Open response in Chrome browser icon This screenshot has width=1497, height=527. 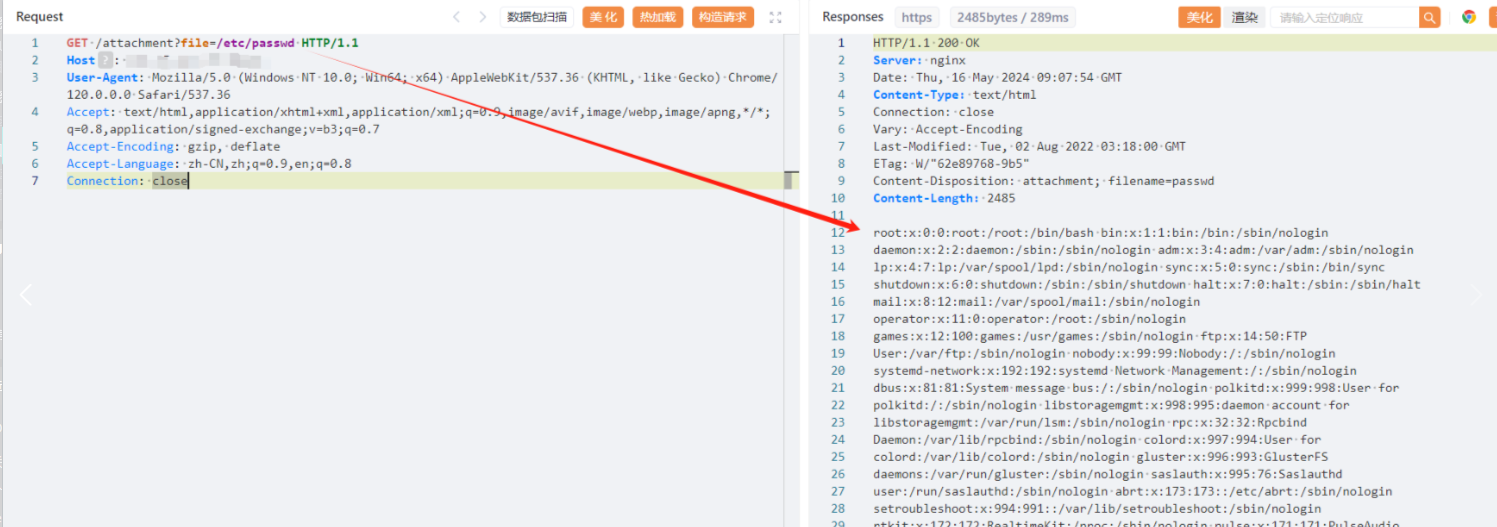coord(1469,17)
